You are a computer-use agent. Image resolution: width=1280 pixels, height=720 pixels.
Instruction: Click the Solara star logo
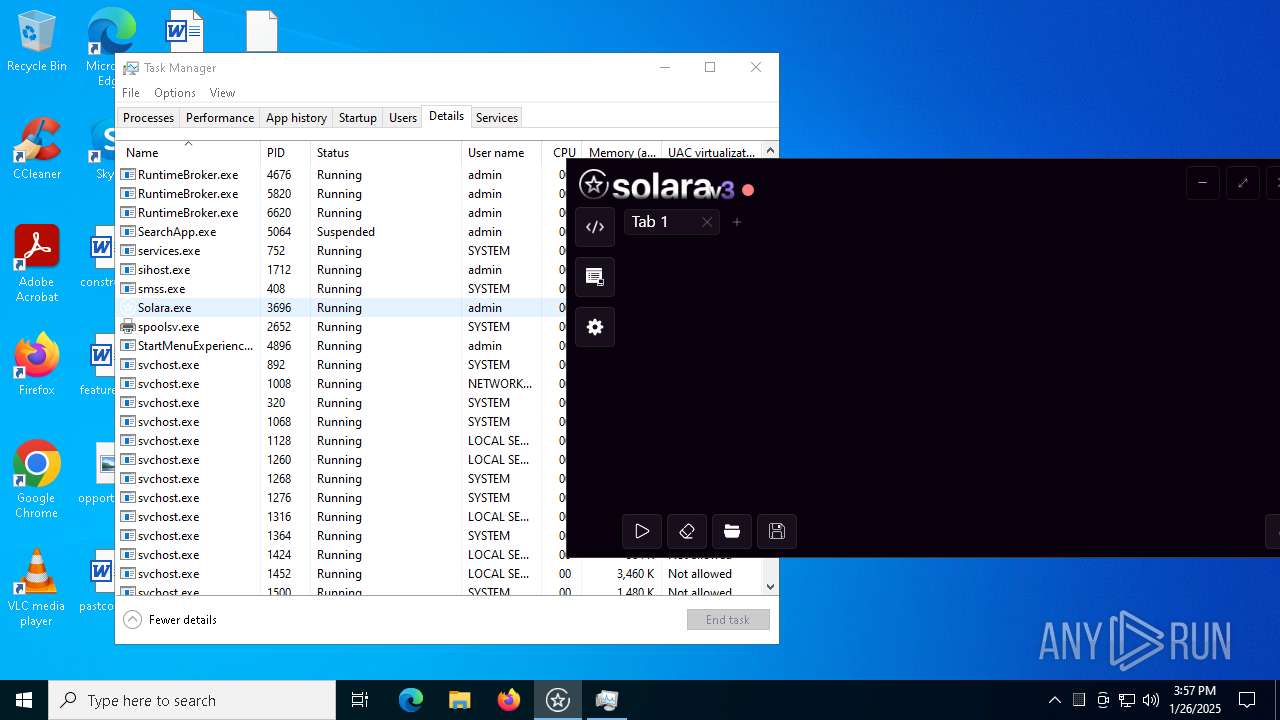594,184
